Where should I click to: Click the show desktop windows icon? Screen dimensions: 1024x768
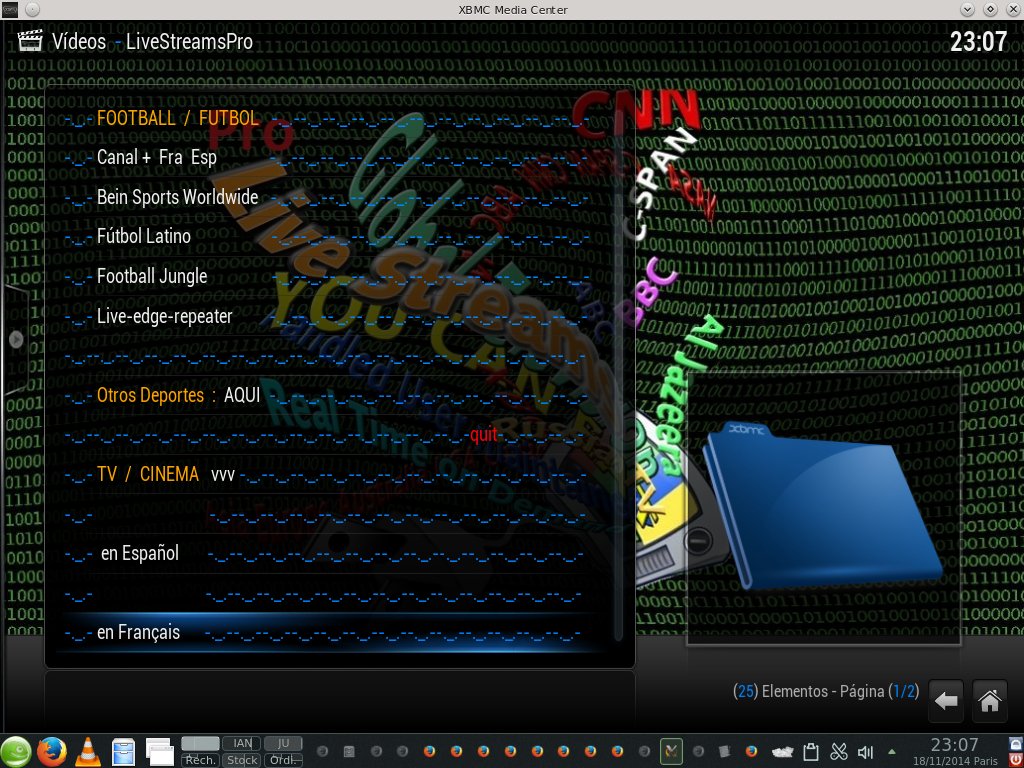coord(159,752)
